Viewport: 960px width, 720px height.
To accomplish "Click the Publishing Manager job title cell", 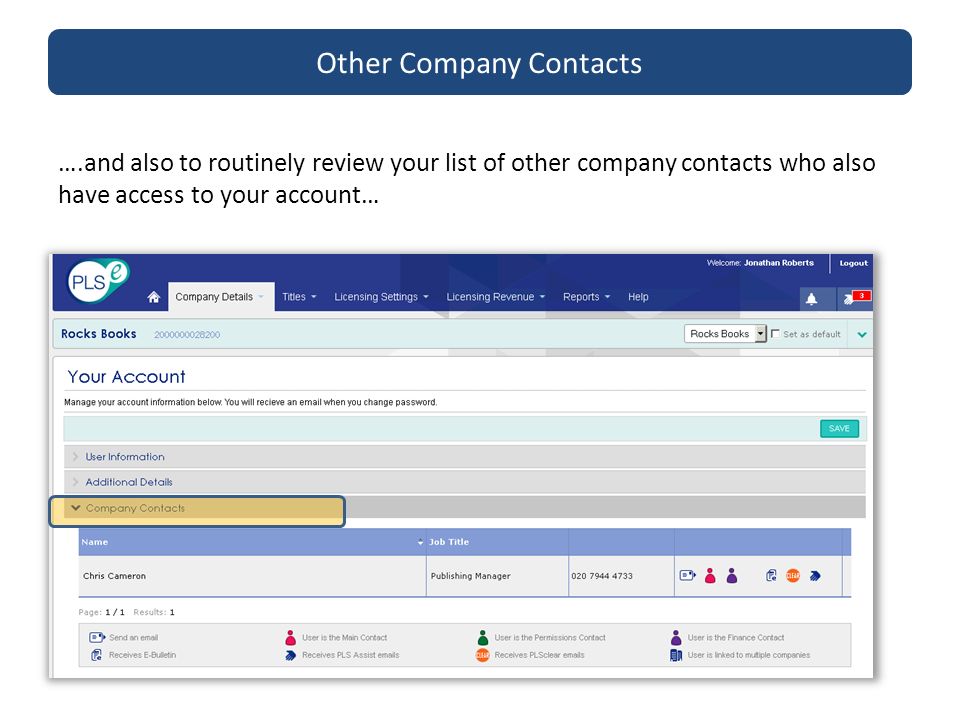I will point(497,576).
